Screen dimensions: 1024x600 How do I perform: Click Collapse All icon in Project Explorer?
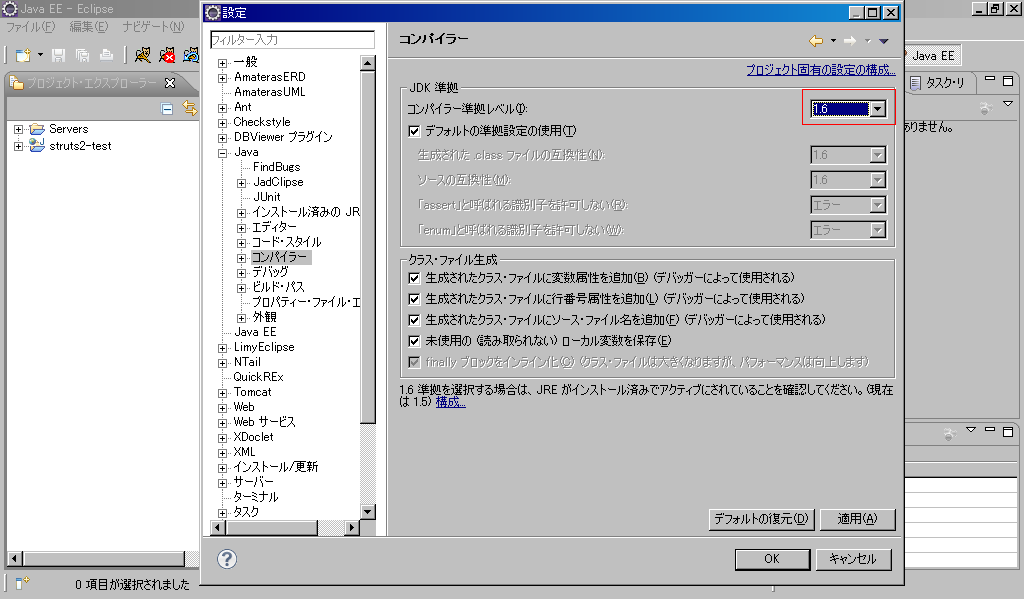tap(167, 109)
